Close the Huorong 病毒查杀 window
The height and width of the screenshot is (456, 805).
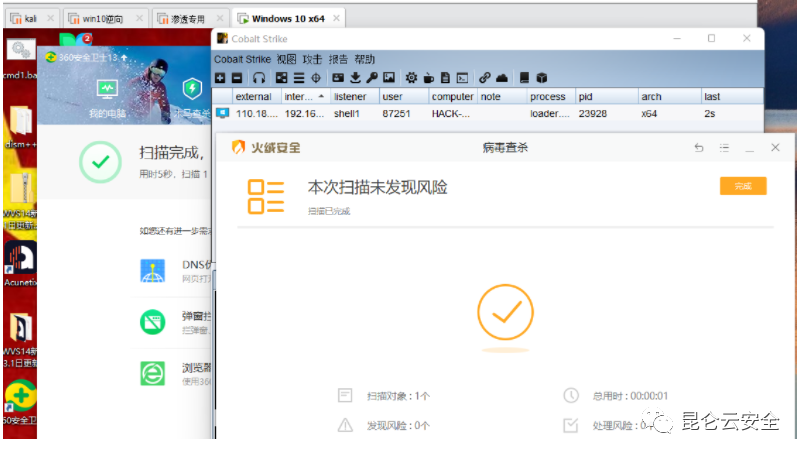click(775, 148)
